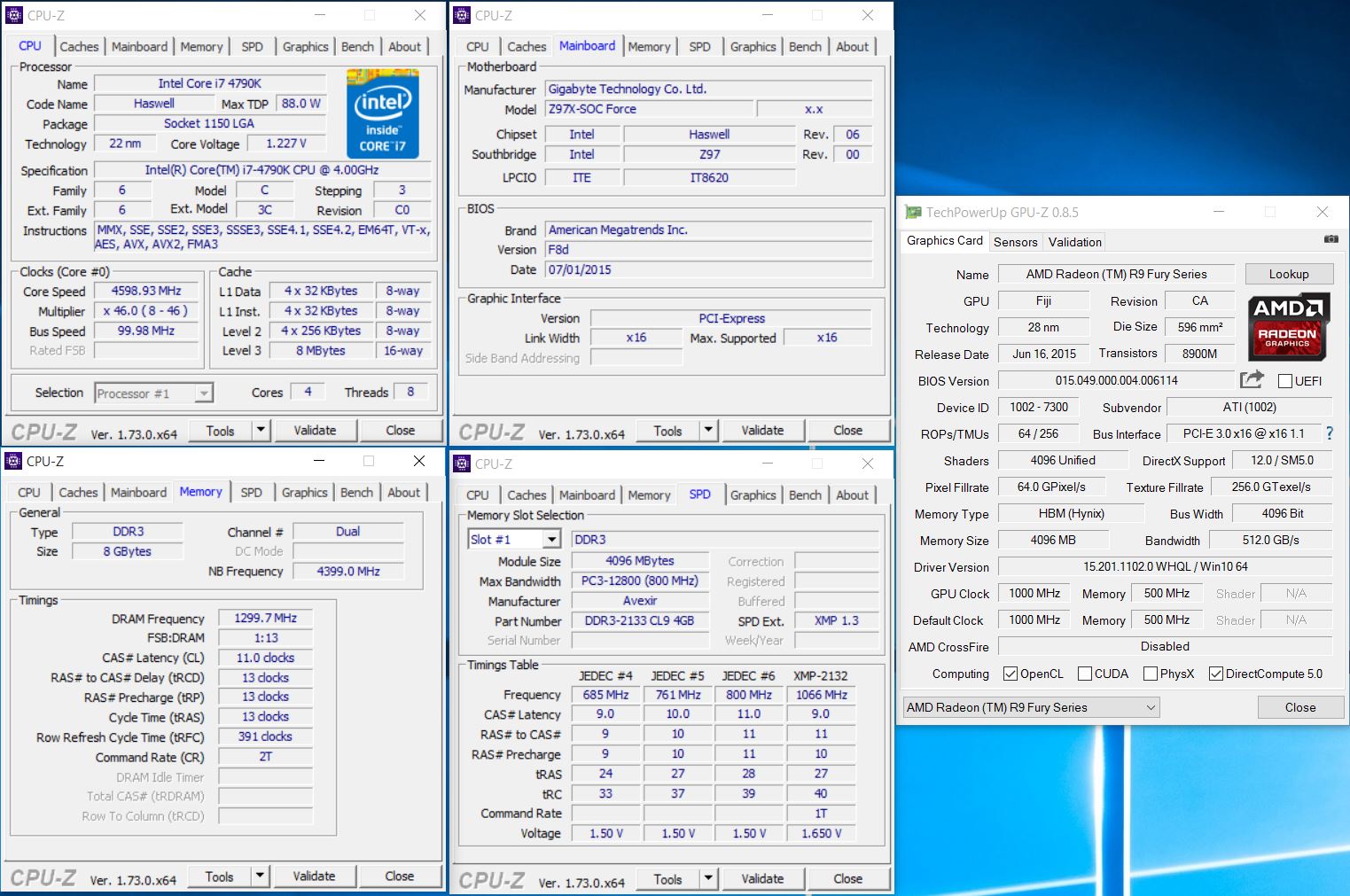Click the Multiplier value x 46.0 ( 8 - 46 )
This screenshot has height=896, width=1350.
coord(146,311)
